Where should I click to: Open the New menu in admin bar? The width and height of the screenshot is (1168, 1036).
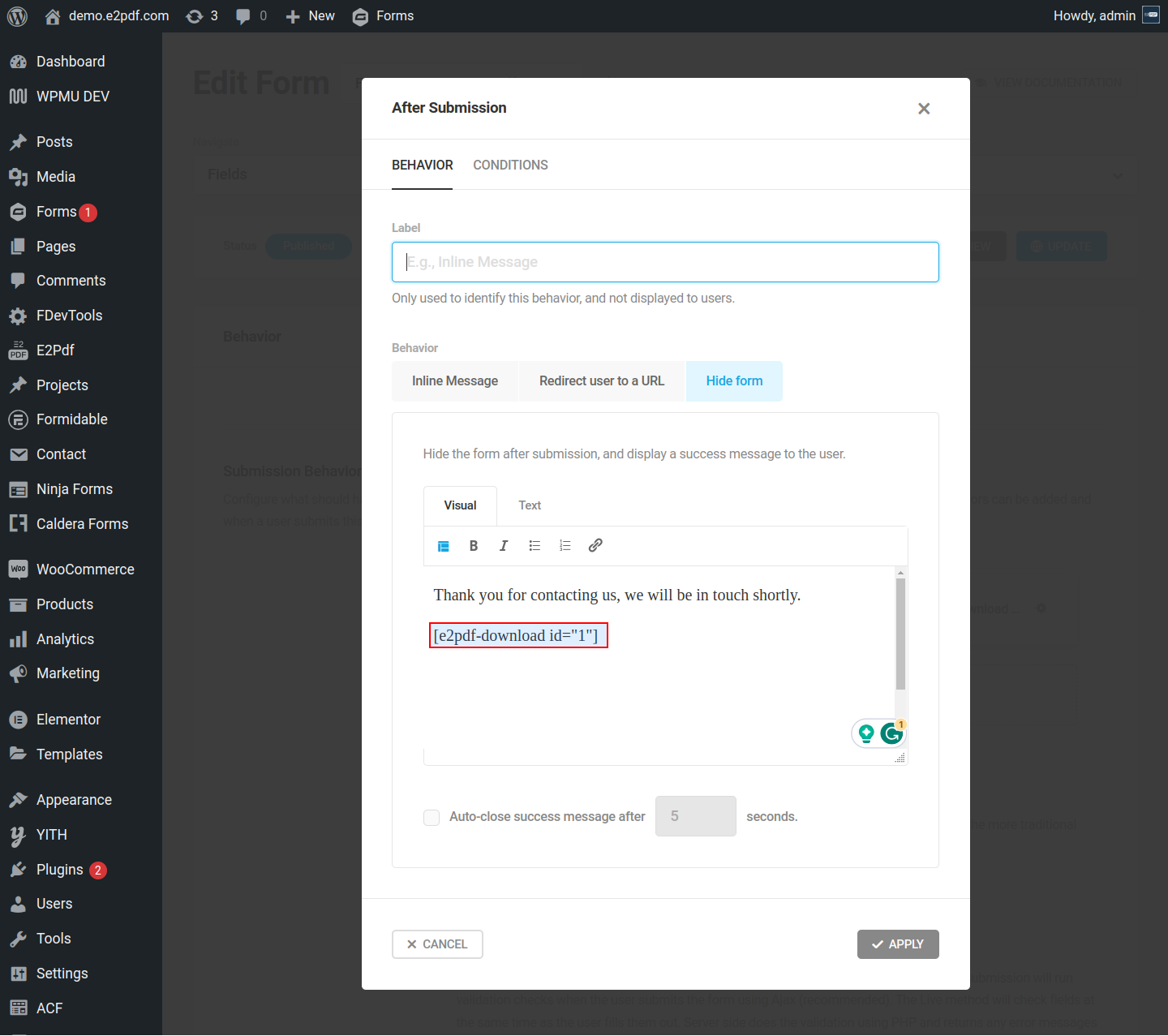click(311, 16)
